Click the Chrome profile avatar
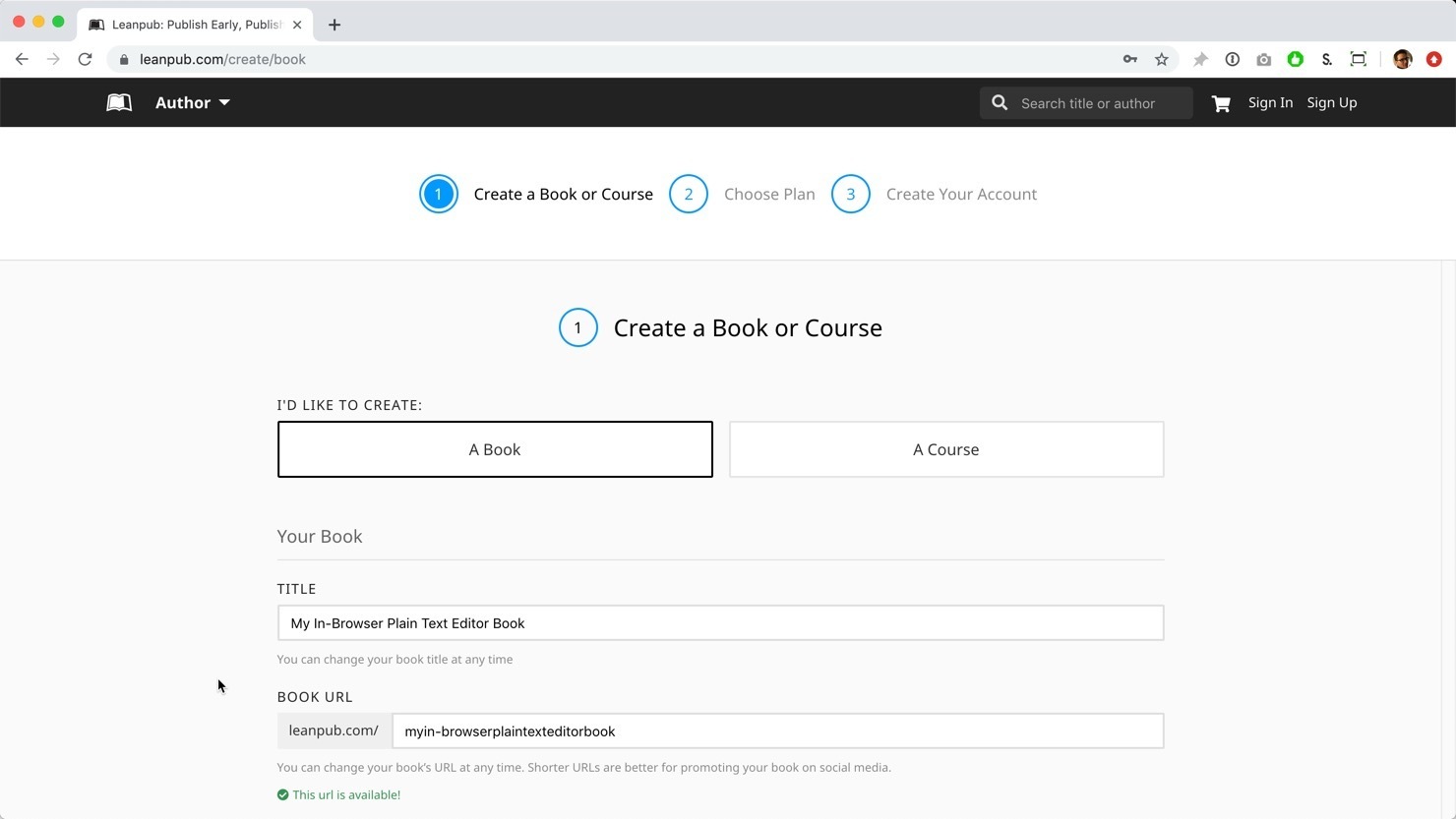The image size is (1456, 819). pos(1403,59)
